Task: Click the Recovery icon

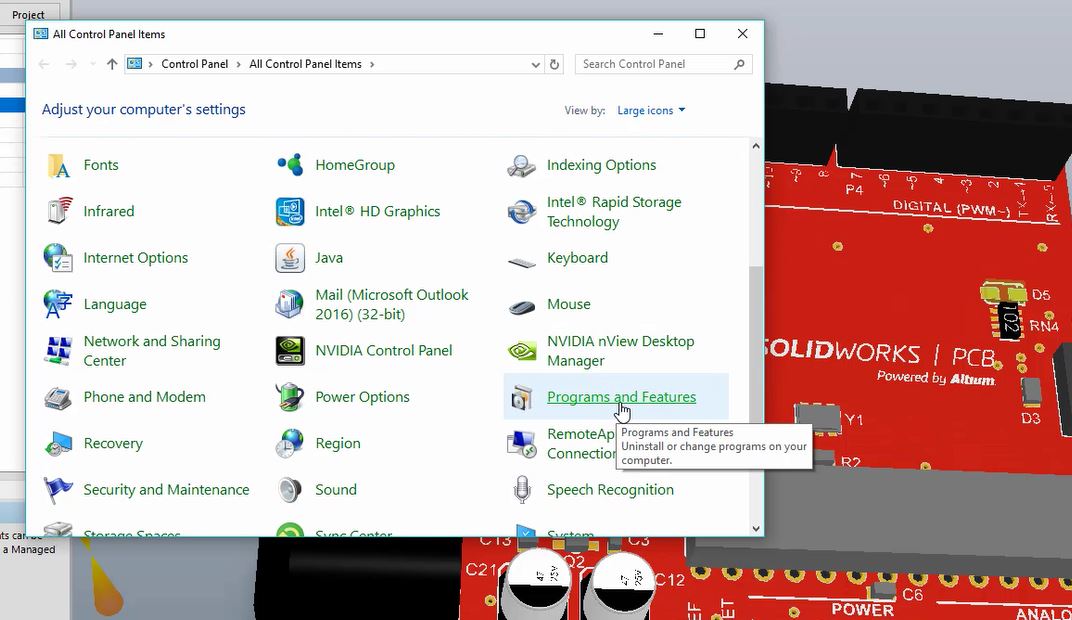Action: click(58, 444)
